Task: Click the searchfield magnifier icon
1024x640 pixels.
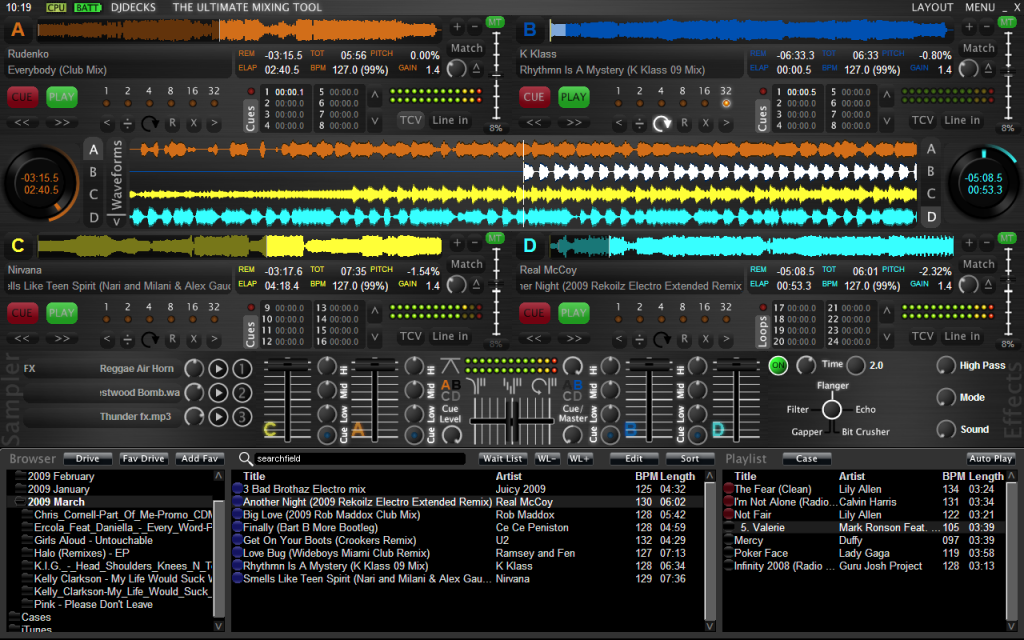Action: click(246, 458)
